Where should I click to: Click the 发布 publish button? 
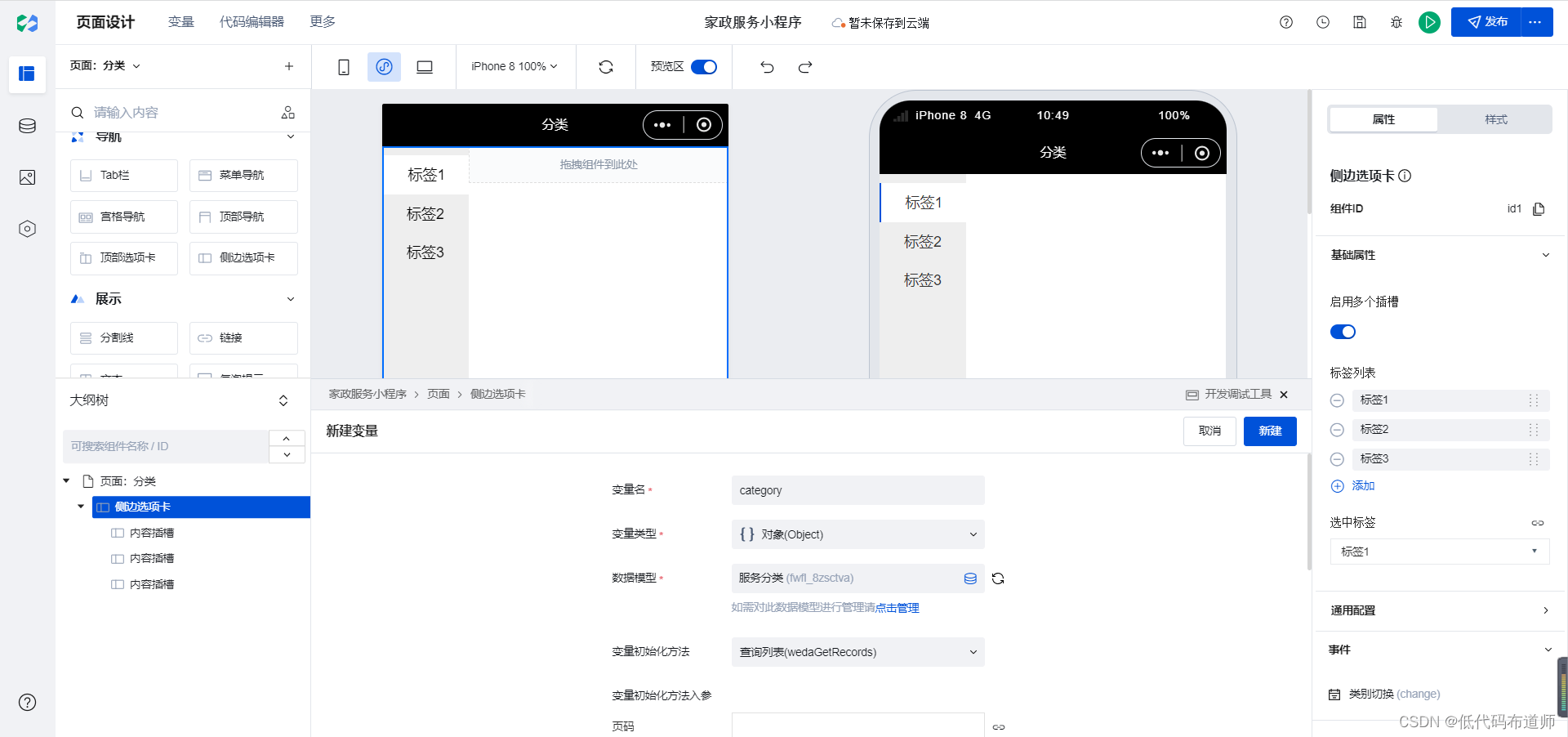pos(1486,22)
